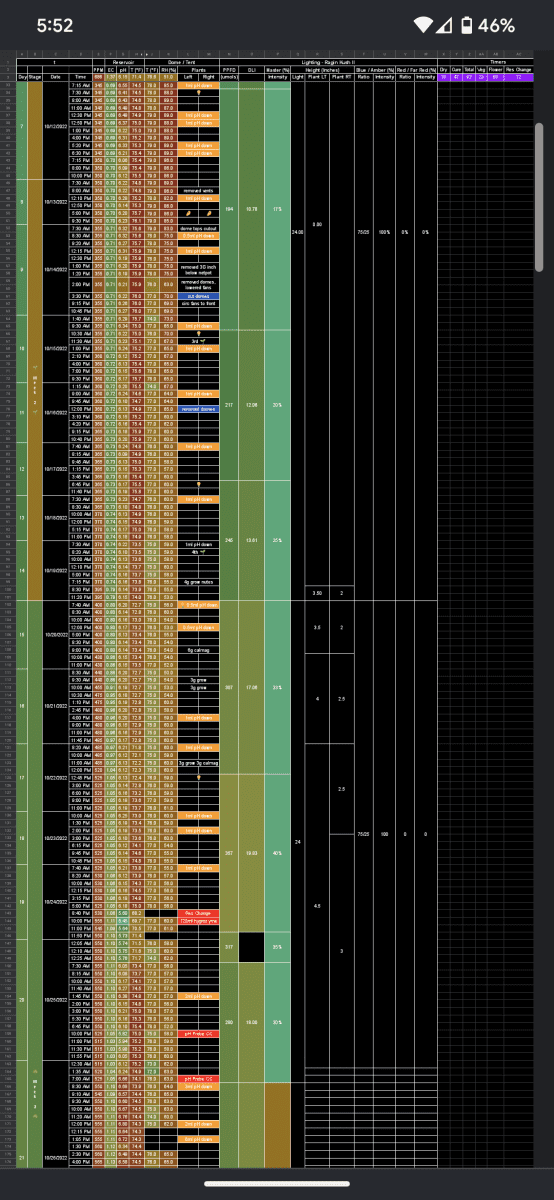Select the blue 'removed domes' cell

[199, 407]
